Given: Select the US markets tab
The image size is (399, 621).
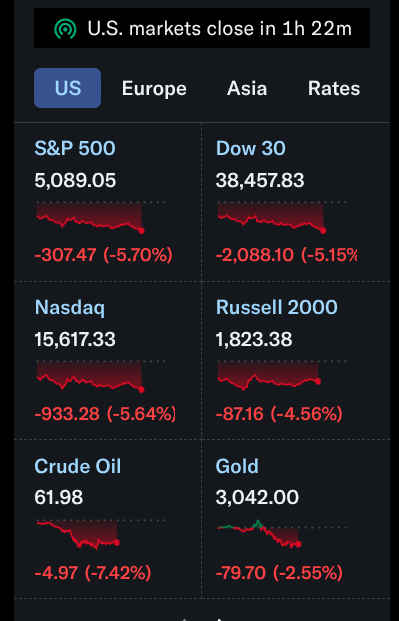Looking at the screenshot, I should 67,88.
